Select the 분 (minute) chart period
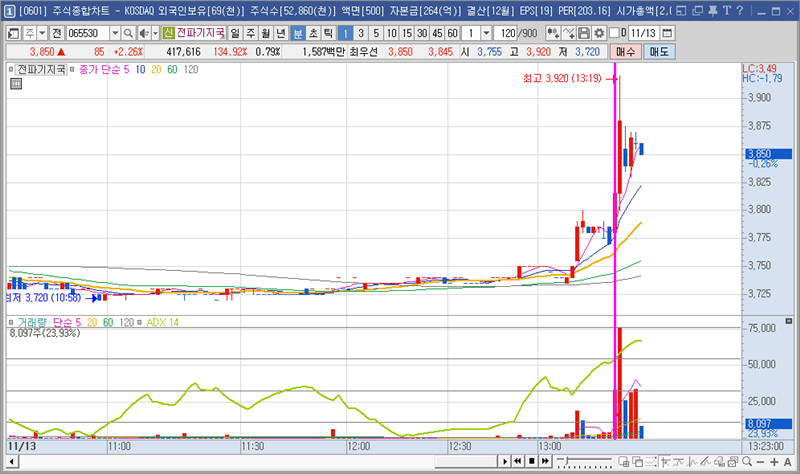This screenshot has width=800, height=474. [298, 33]
